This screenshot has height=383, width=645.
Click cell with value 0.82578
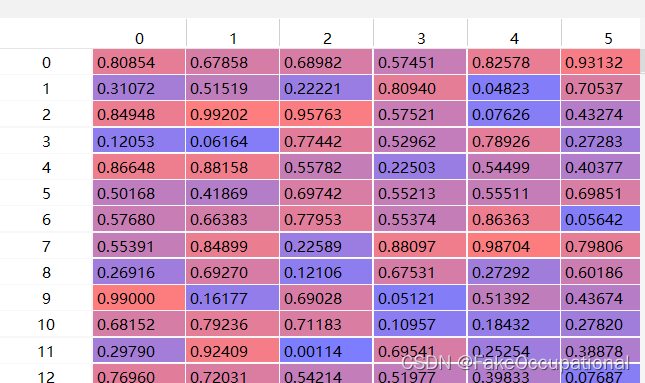click(514, 62)
